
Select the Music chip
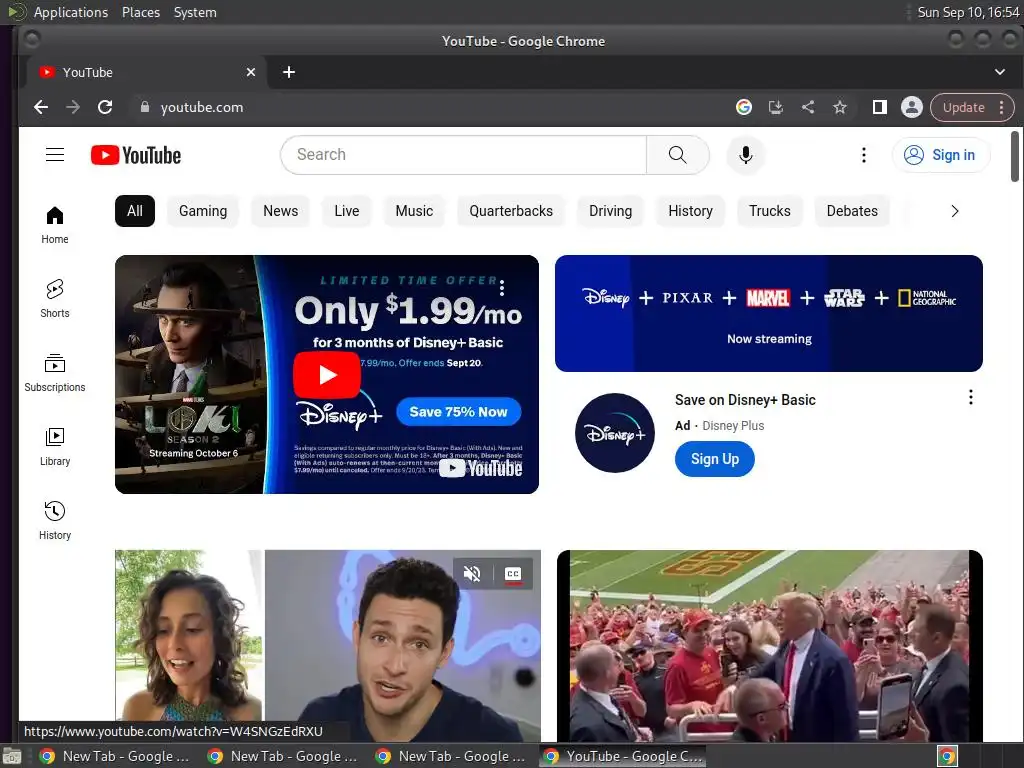(x=414, y=211)
